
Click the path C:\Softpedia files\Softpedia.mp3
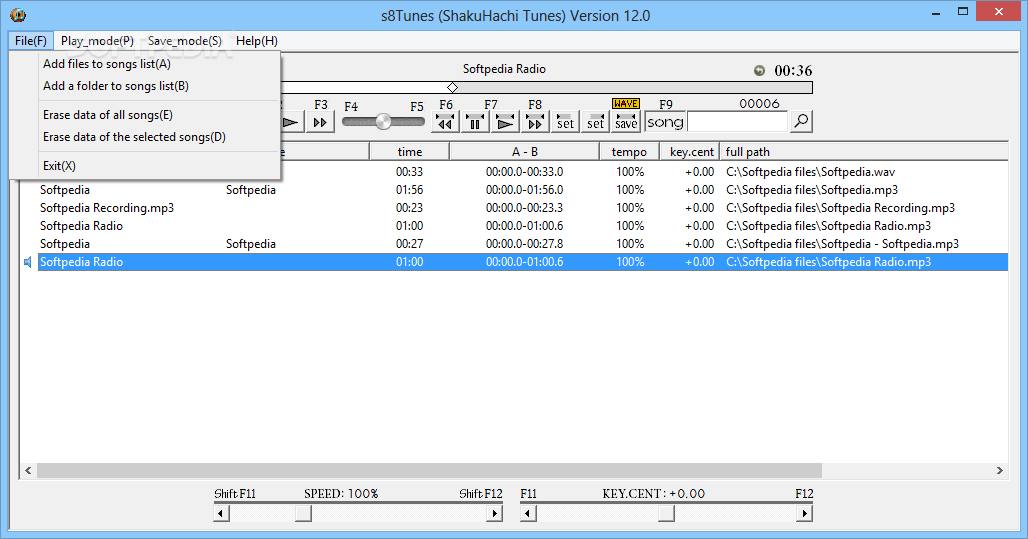point(812,190)
